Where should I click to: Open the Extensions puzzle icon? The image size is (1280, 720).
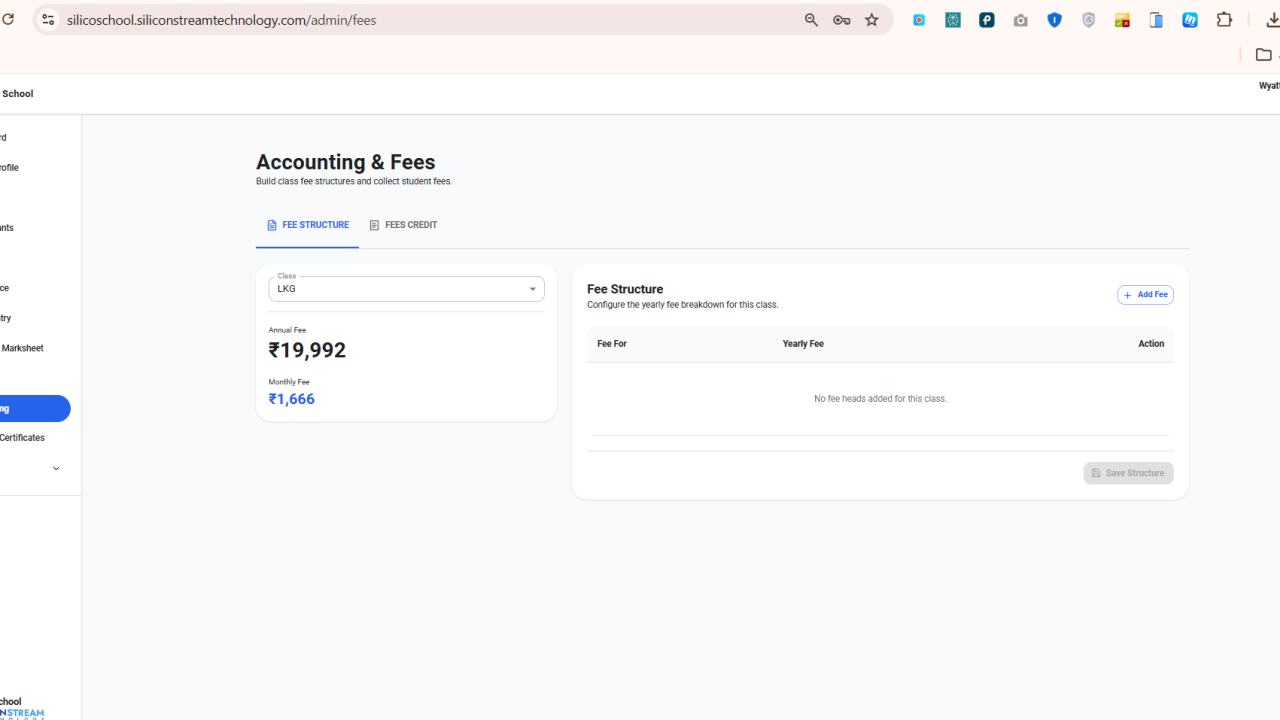coord(1224,20)
